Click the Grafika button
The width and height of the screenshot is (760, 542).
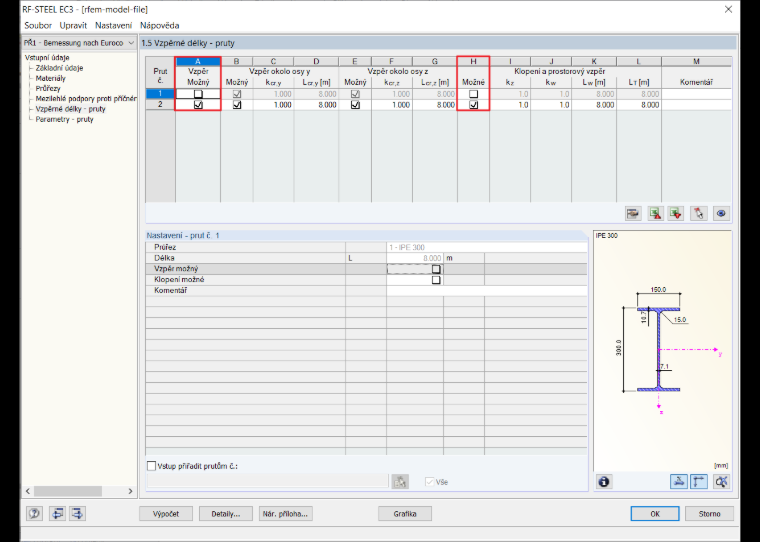click(405, 513)
